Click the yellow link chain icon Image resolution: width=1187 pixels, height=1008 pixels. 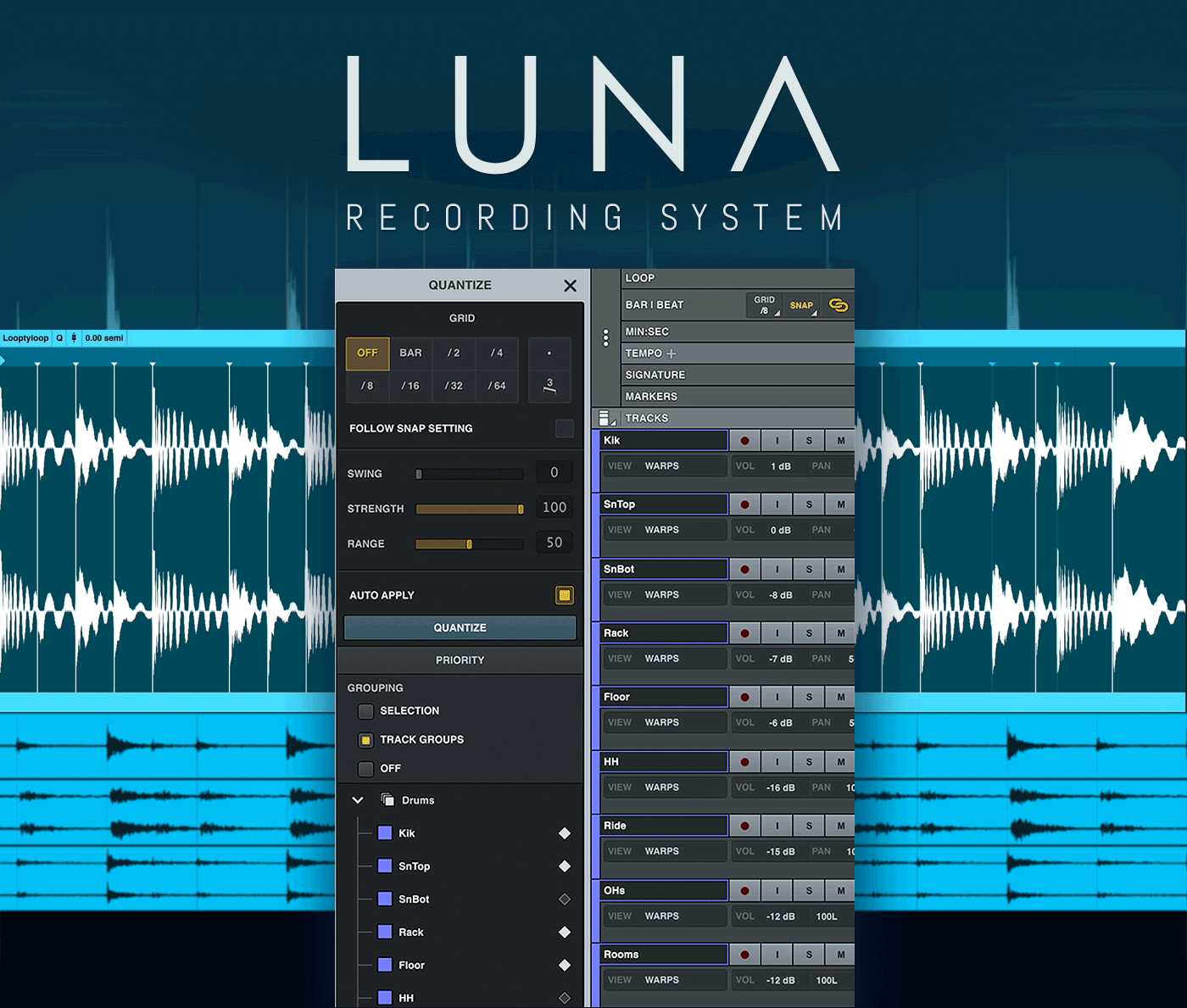click(839, 305)
